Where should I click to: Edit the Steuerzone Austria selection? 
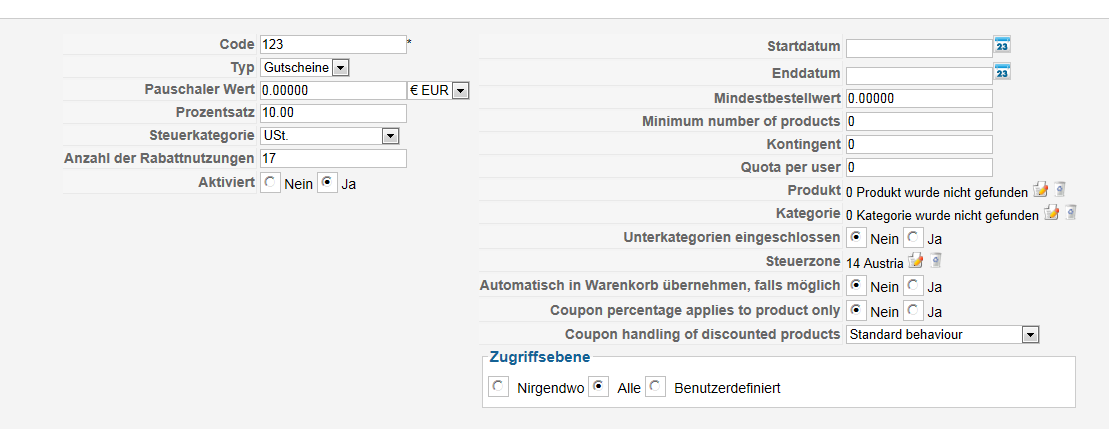click(915, 261)
